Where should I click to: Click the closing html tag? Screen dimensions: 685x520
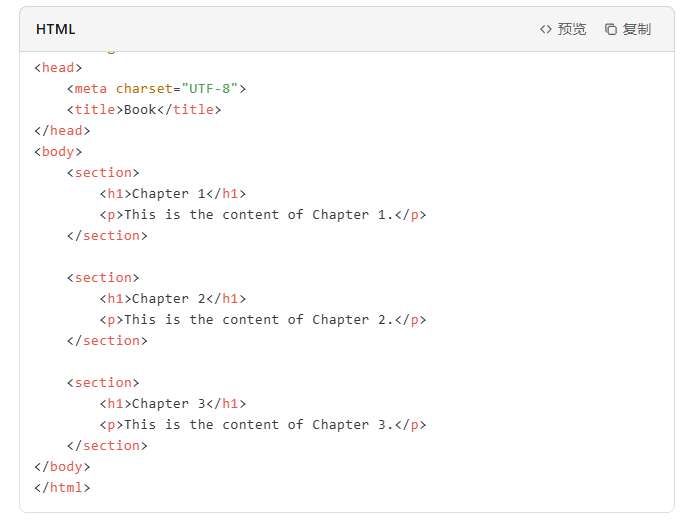coord(62,487)
